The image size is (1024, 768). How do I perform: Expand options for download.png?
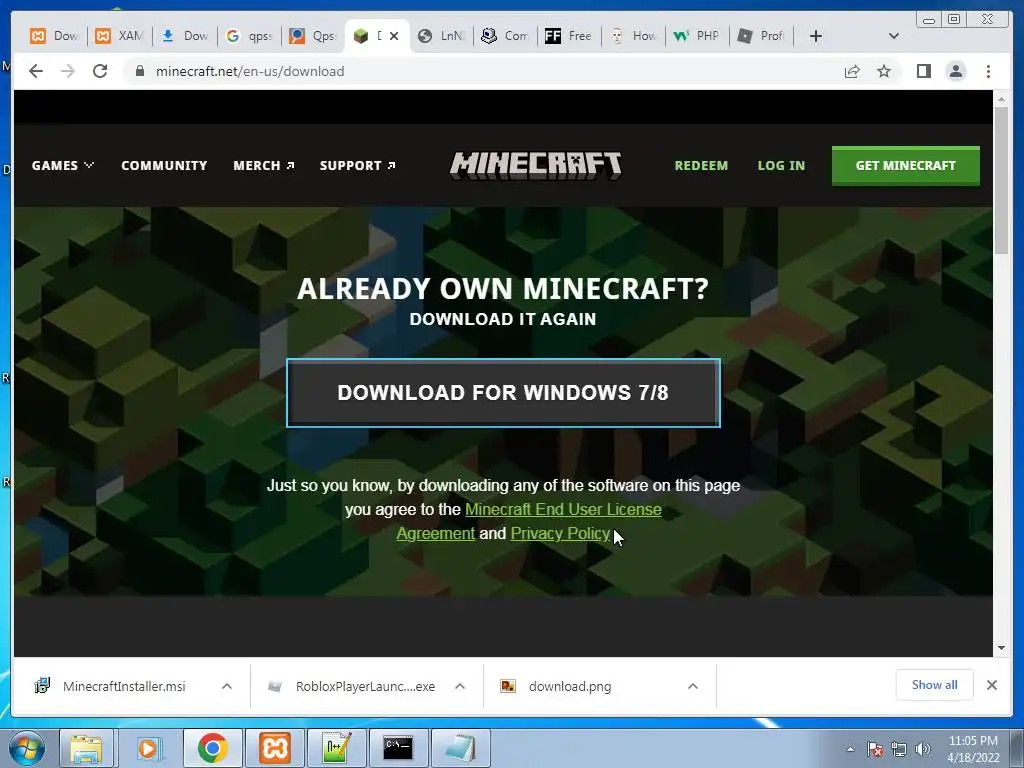point(693,686)
